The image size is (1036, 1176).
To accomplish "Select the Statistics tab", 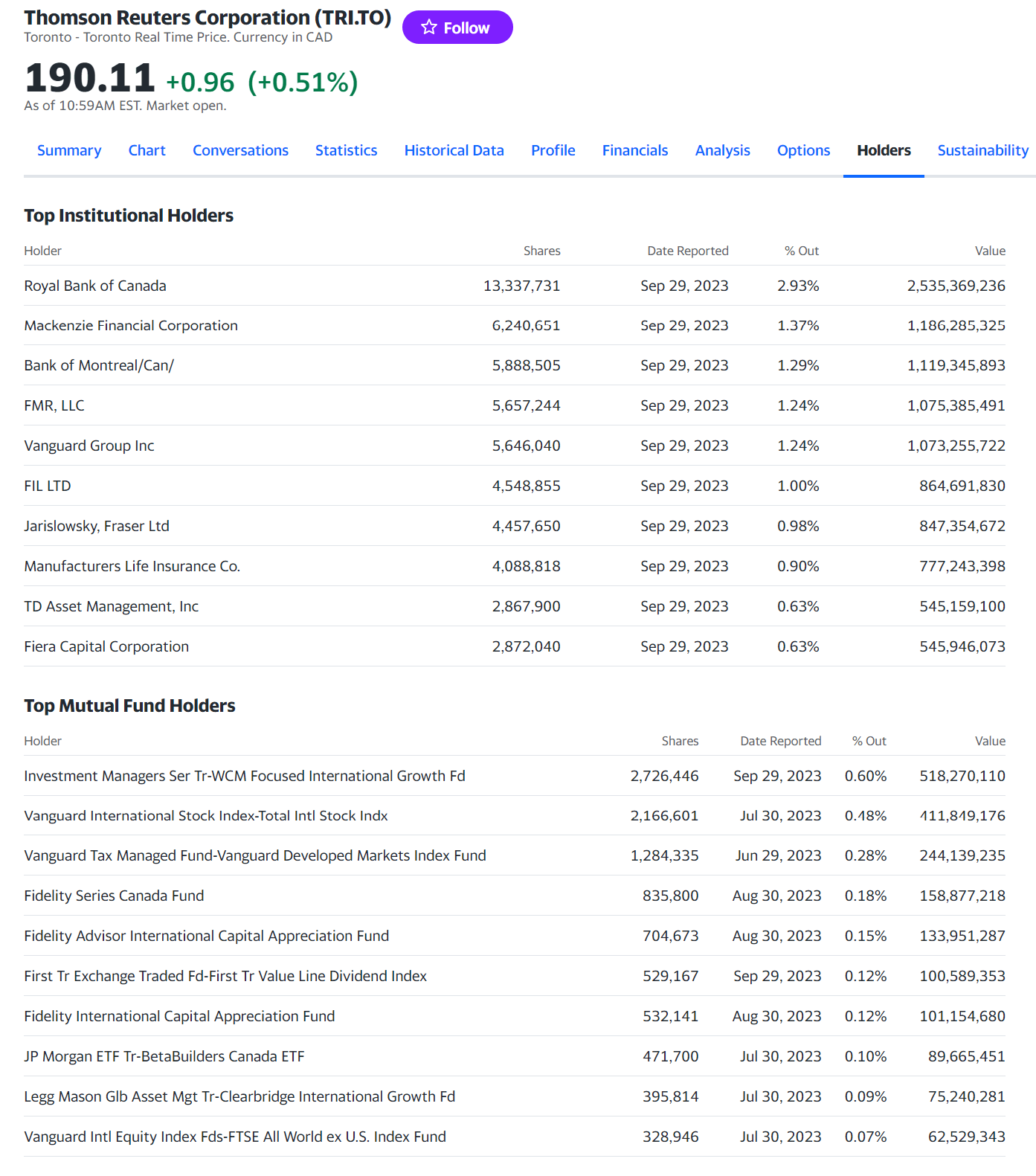I will pos(346,150).
